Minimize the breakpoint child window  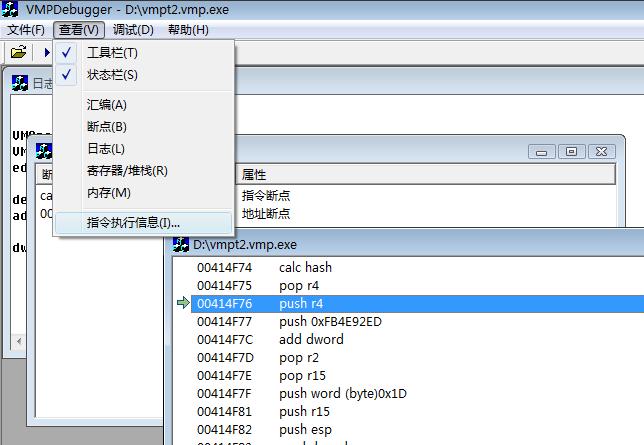(x=541, y=152)
